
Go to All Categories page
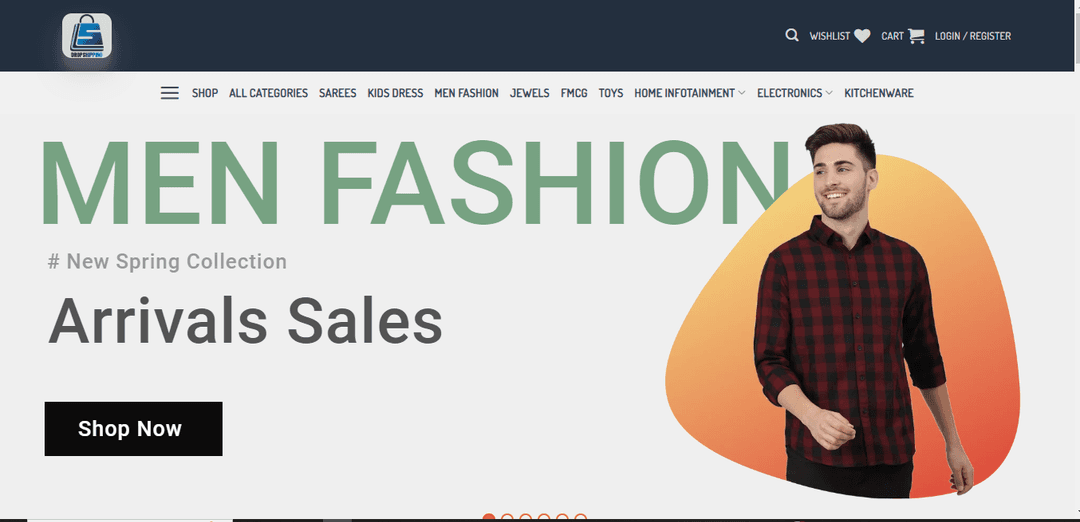point(269,93)
